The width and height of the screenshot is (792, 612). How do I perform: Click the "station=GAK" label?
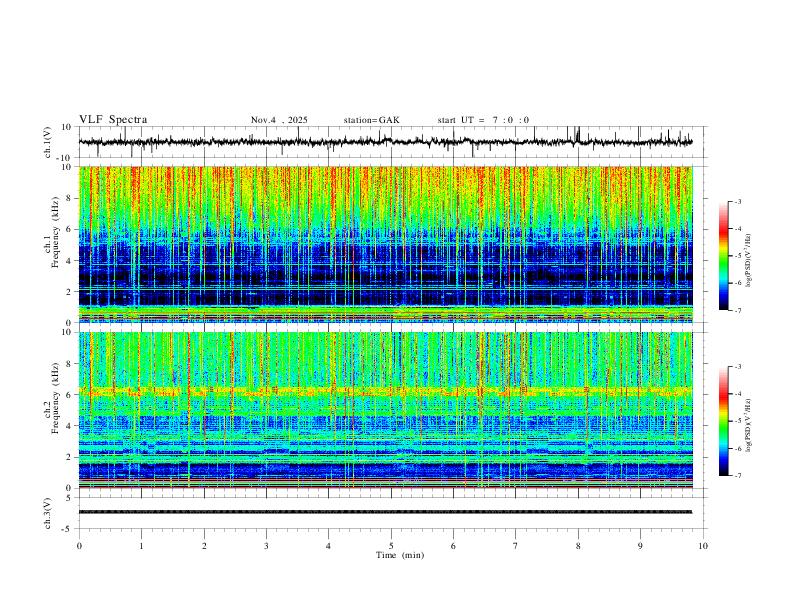(x=372, y=120)
